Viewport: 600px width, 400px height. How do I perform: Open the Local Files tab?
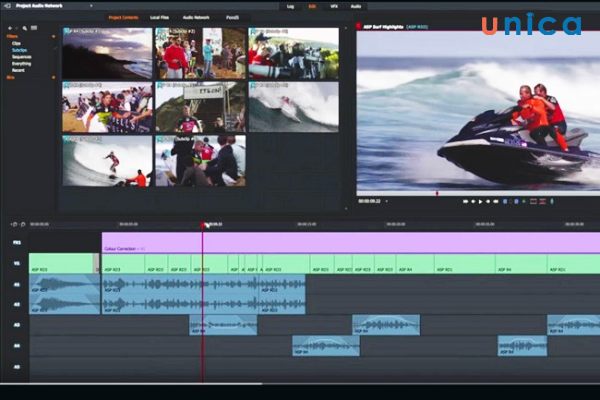pos(159,18)
